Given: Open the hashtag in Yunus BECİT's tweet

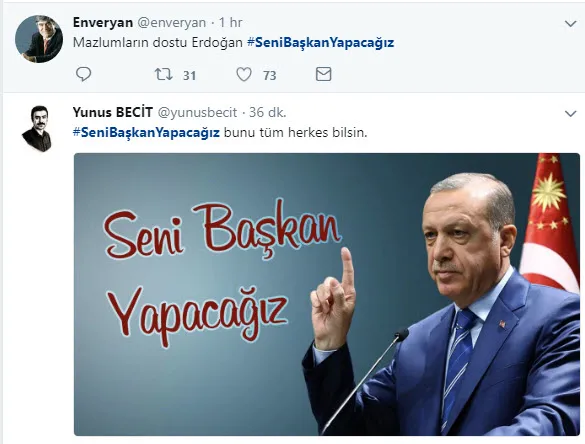Looking at the screenshot, I should click(146, 132).
